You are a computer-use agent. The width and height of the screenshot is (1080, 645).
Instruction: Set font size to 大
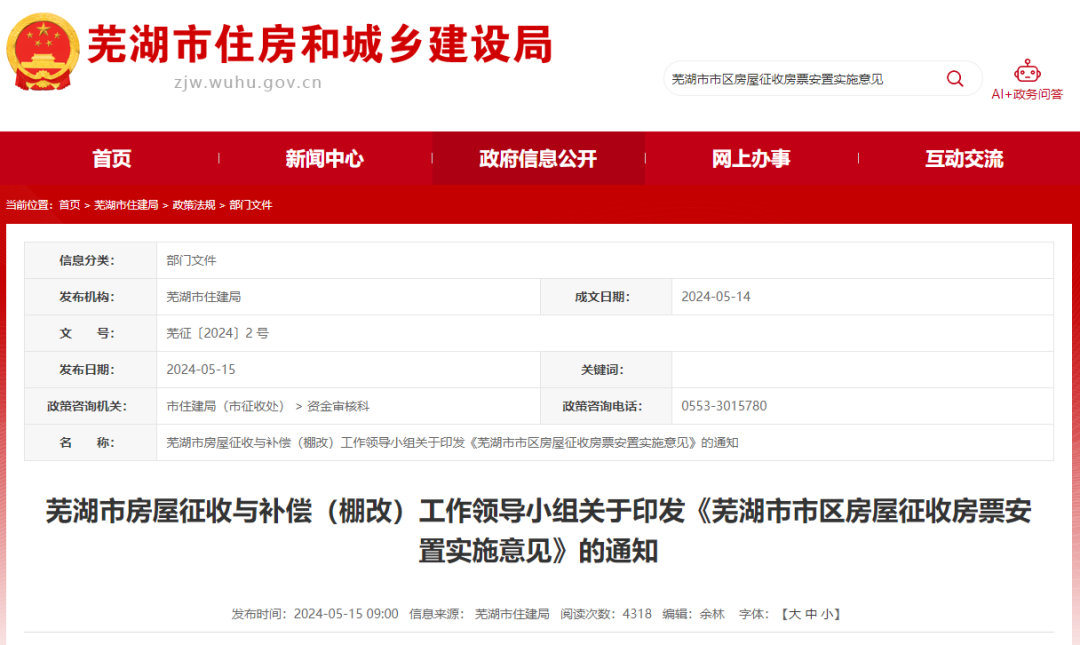click(794, 614)
